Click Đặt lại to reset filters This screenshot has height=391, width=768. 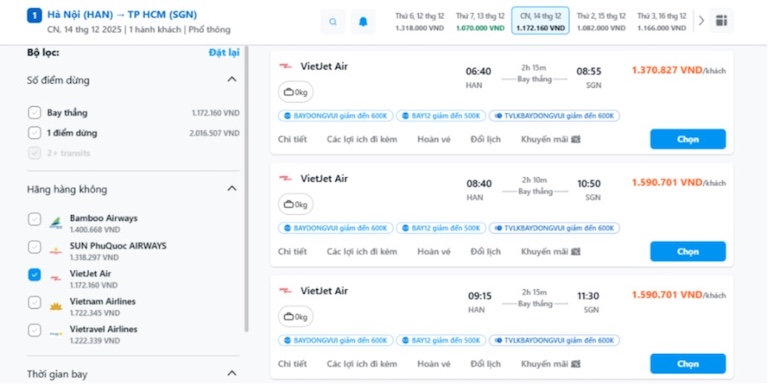click(224, 52)
